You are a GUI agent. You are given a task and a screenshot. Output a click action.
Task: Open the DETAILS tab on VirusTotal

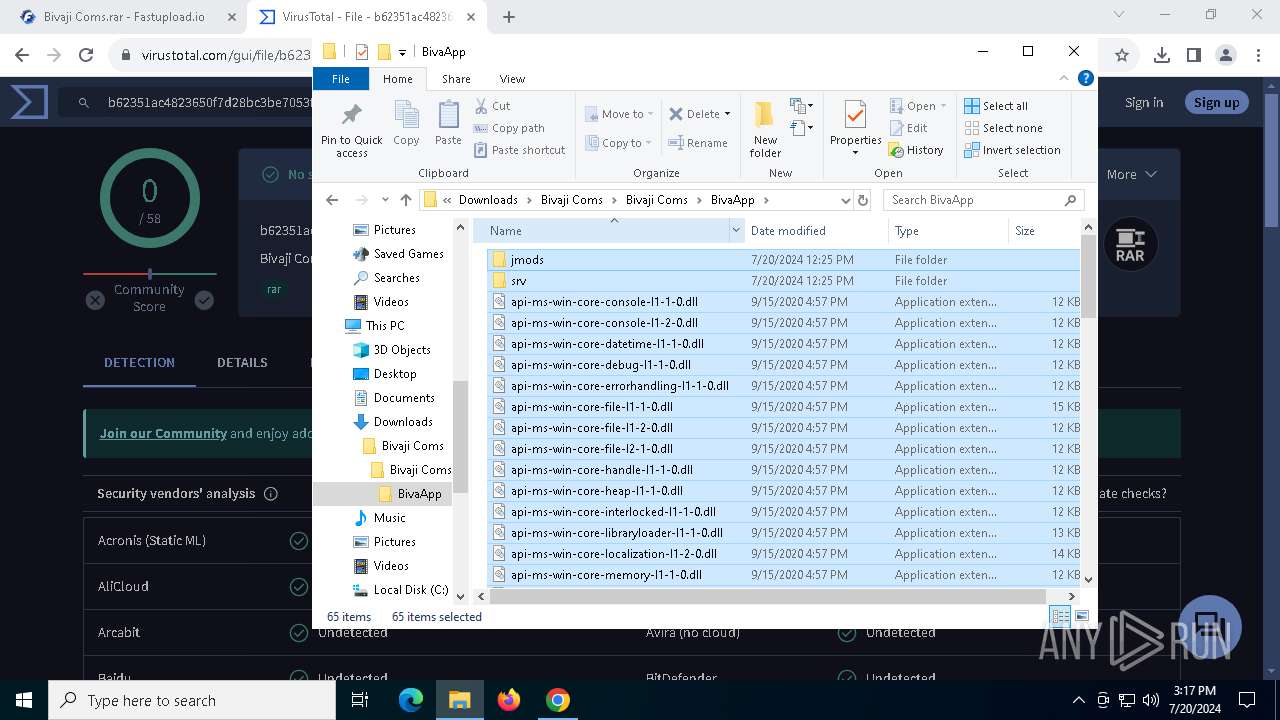pos(242,362)
